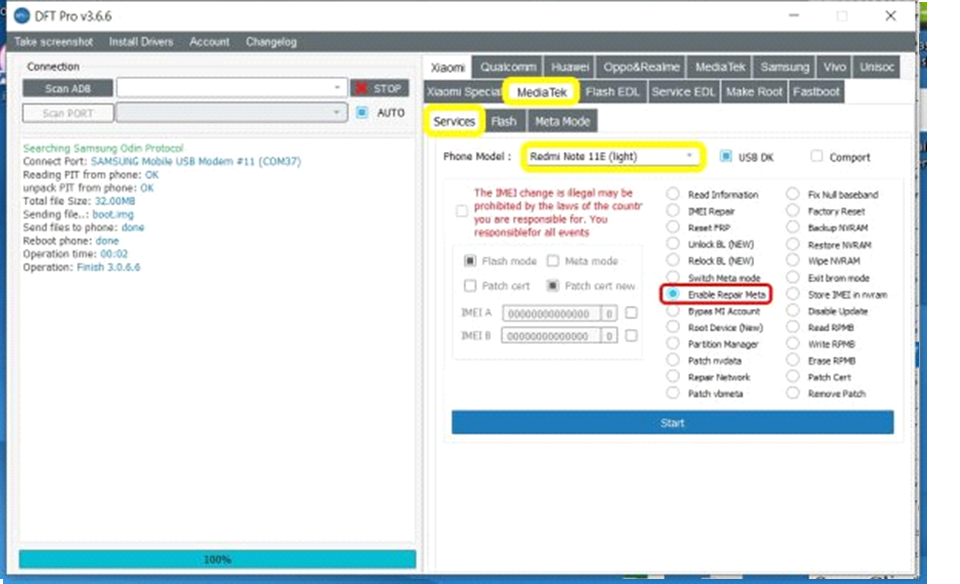960x584 pixels.
Task: Open the Make Root tab
Action: (x=754, y=92)
